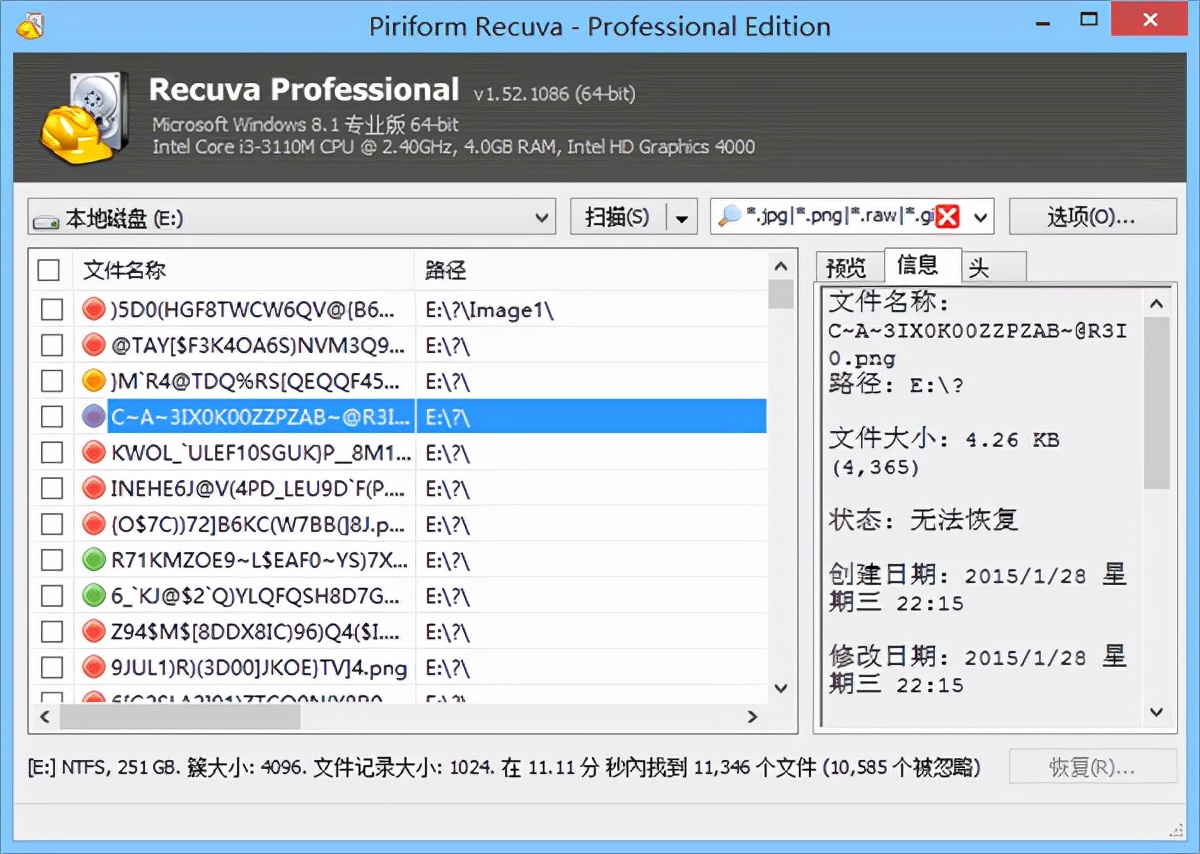This screenshot has width=1200, height=854.
Task: Click the file list horizontal scrollbar thumb
Action: [180, 717]
